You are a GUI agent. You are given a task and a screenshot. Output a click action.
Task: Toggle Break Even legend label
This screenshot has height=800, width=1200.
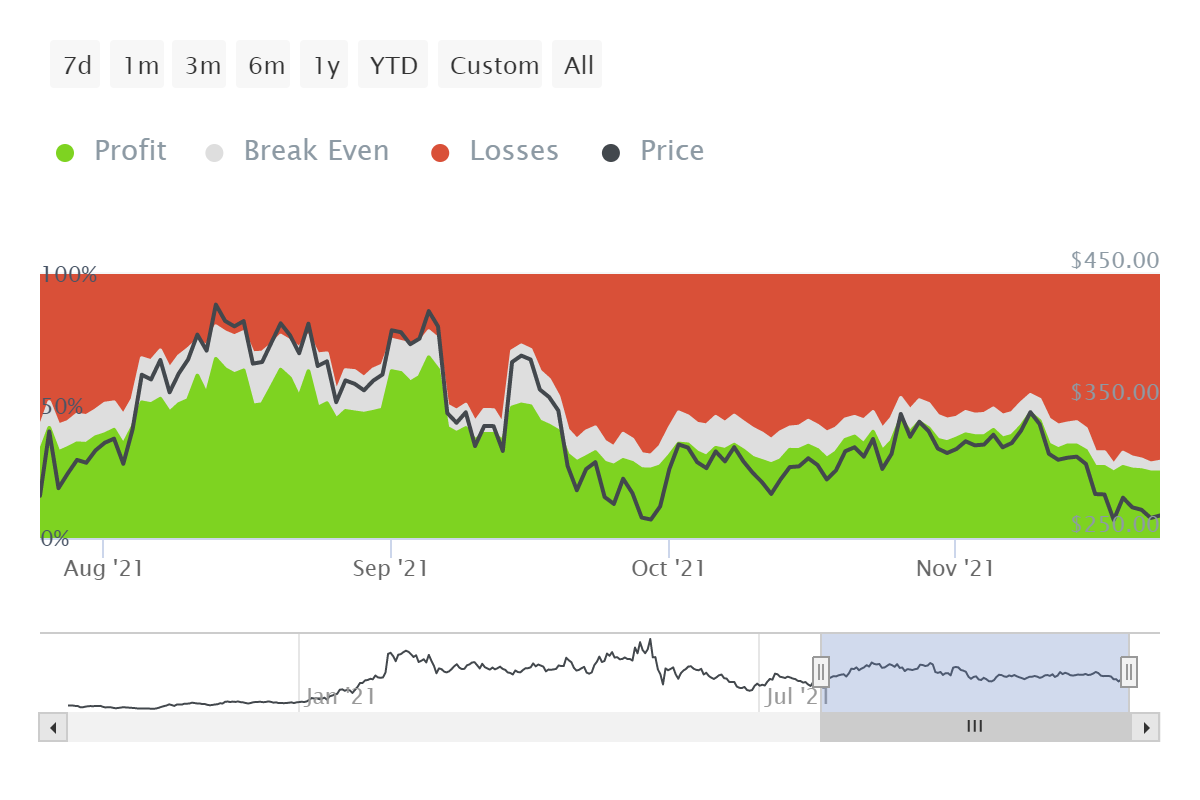click(316, 151)
